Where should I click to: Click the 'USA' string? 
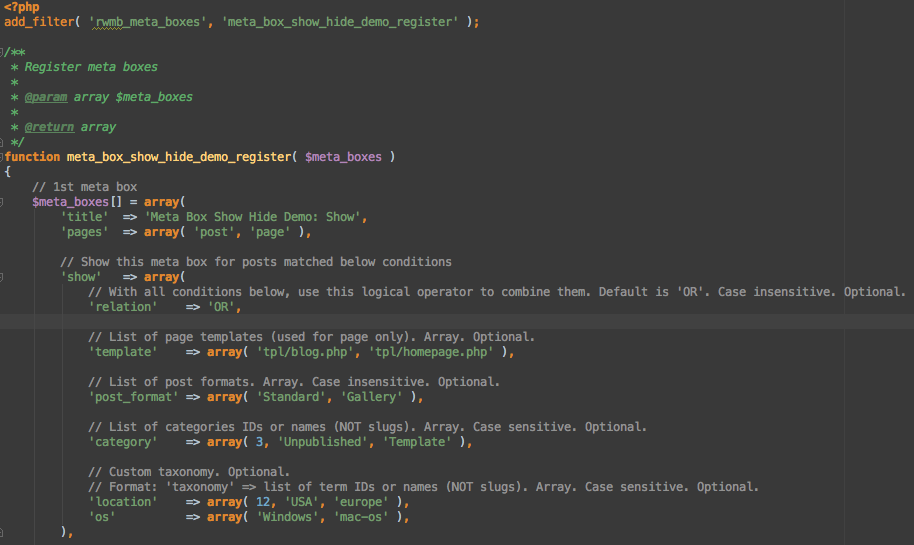tap(301, 502)
